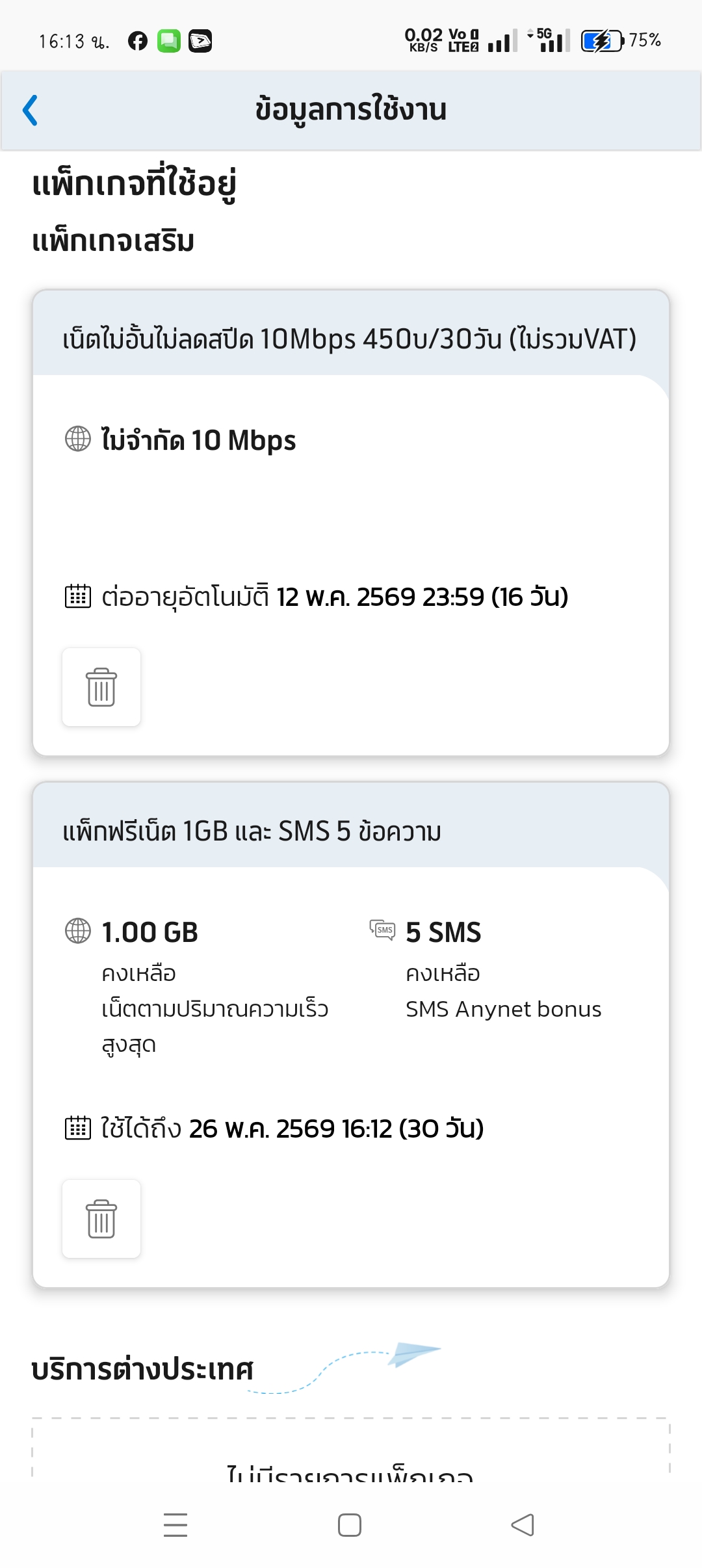Open the 10Mbps 450 baht package header
702x1568 pixels.
(x=350, y=339)
